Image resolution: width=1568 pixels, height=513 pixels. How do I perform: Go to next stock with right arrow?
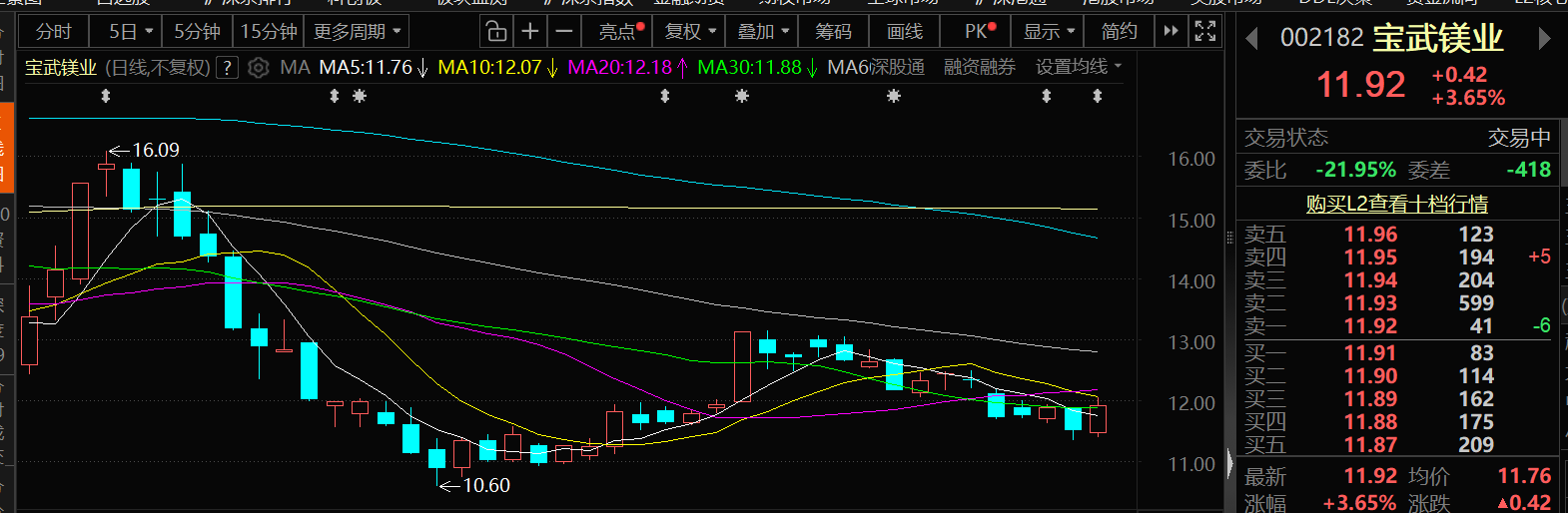(1544, 39)
